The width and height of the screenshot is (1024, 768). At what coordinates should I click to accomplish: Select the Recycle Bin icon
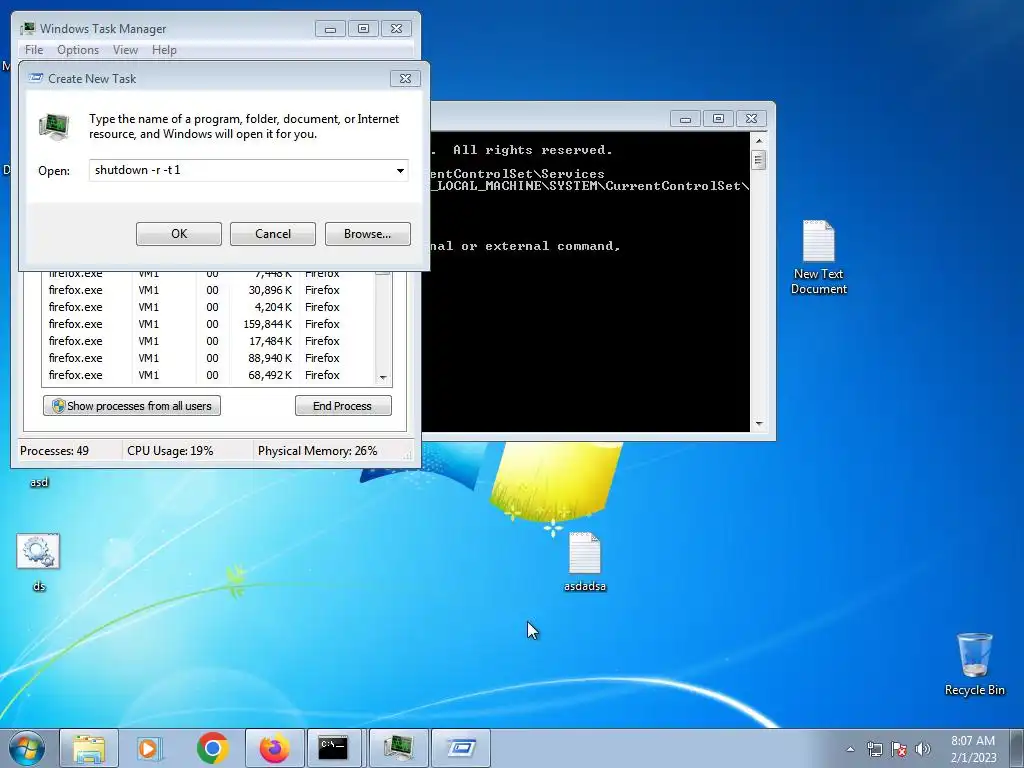(x=974, y=664)
